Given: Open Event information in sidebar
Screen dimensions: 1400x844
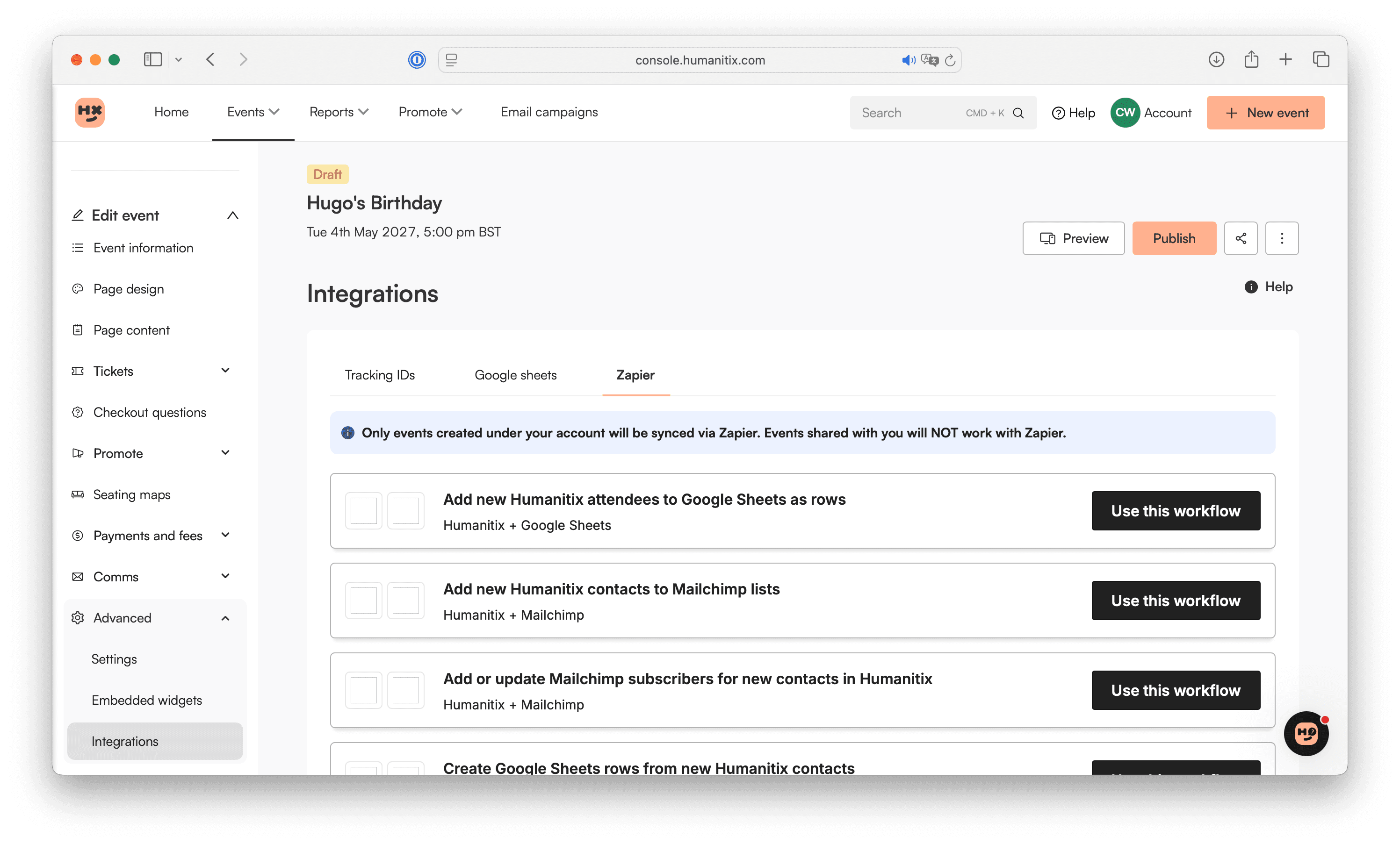Looking at the screenshot, I should (x=143, y=248).
